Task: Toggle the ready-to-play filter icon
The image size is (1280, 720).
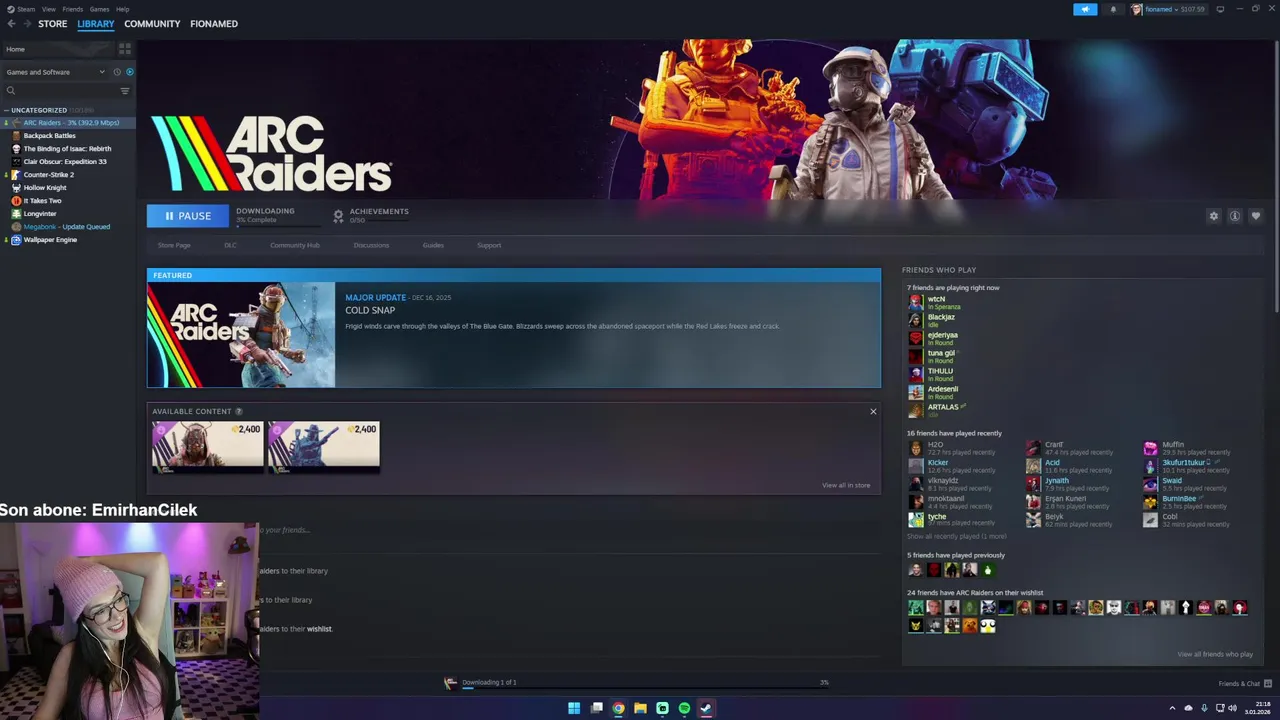Action: pyautogui.click(x=129, y=72)
